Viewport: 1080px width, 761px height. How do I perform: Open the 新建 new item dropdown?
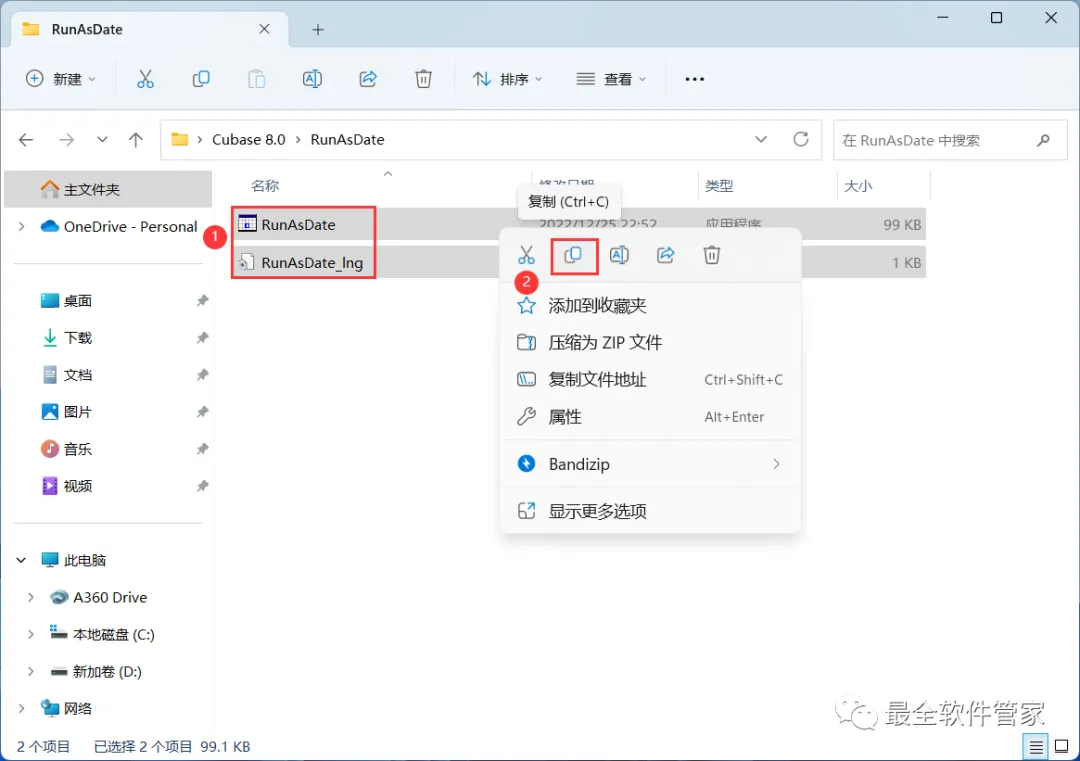pos(61,79)
